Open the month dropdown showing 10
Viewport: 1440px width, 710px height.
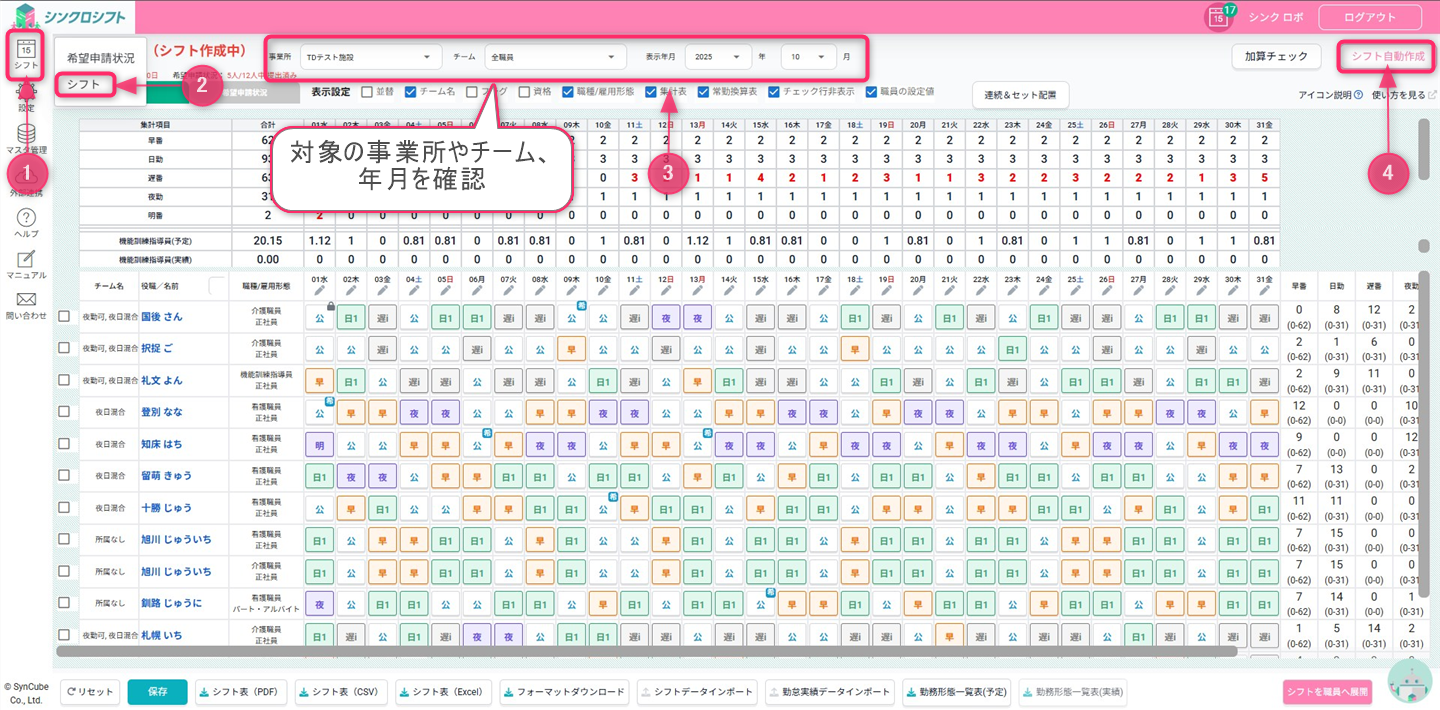coord(808,57)
